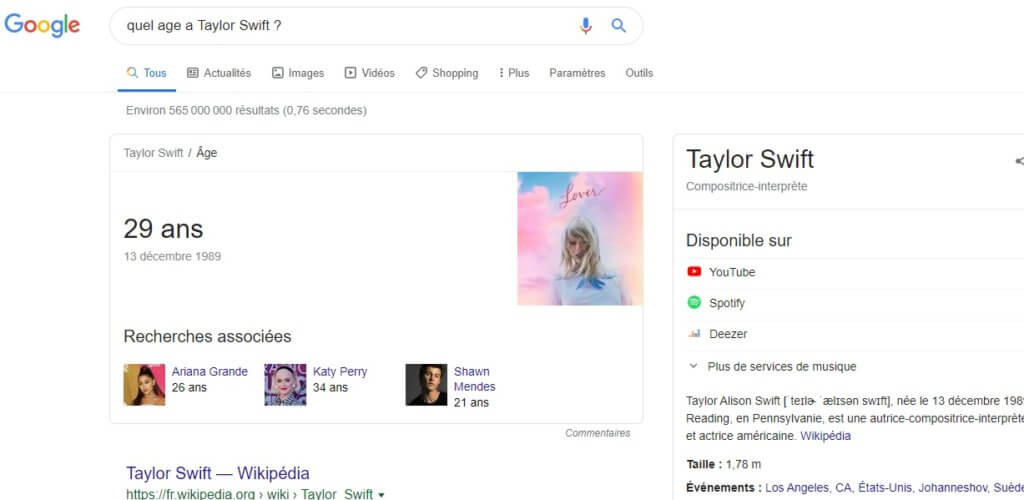
Task: Click the blue search magnifier icon
Action: pyautogui.click(x=619, y=26)
